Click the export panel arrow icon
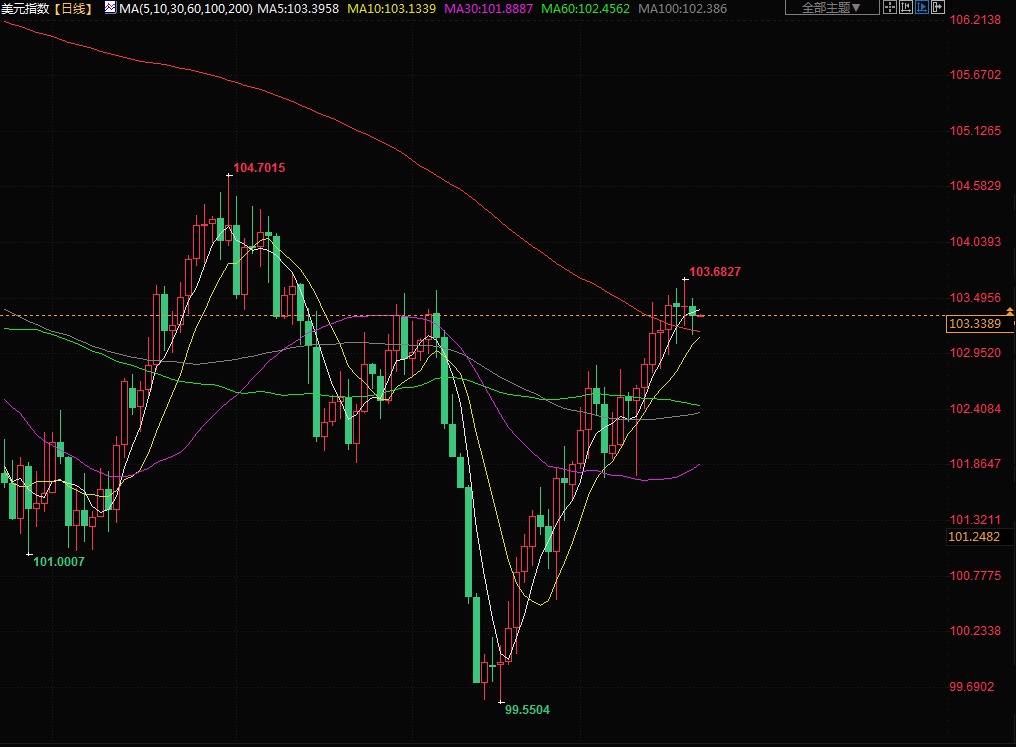Image resolution: width=1016 pixels, height=747 pixels. 937,8
